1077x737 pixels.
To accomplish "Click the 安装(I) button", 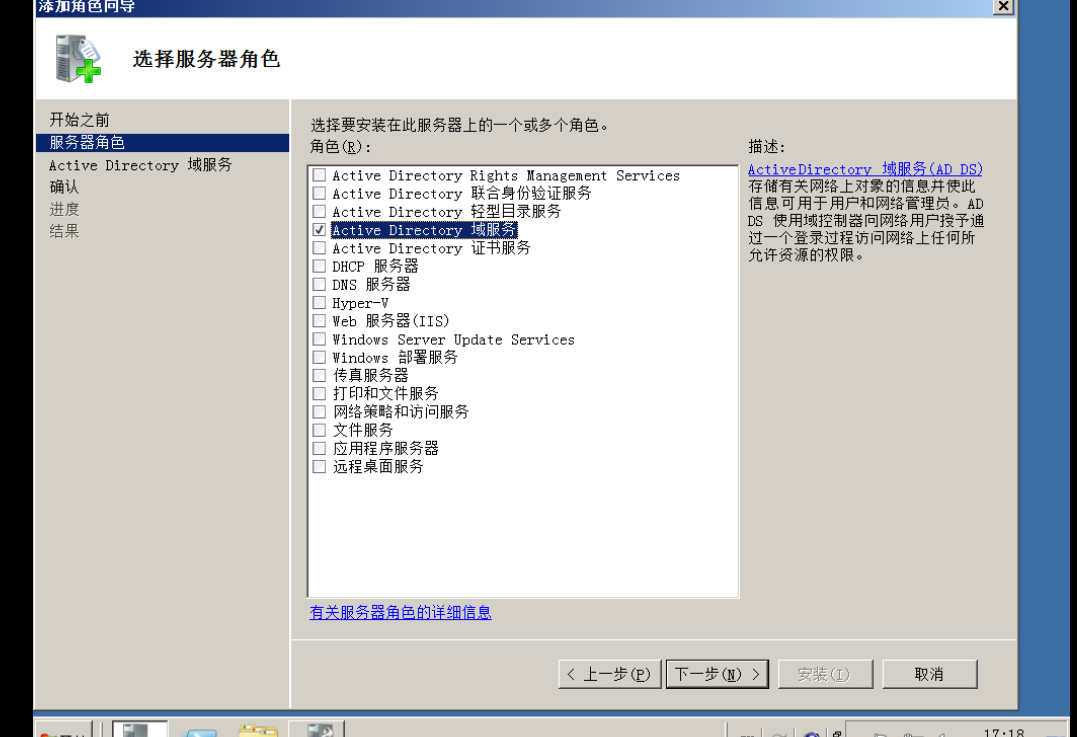I will (825, 674).
